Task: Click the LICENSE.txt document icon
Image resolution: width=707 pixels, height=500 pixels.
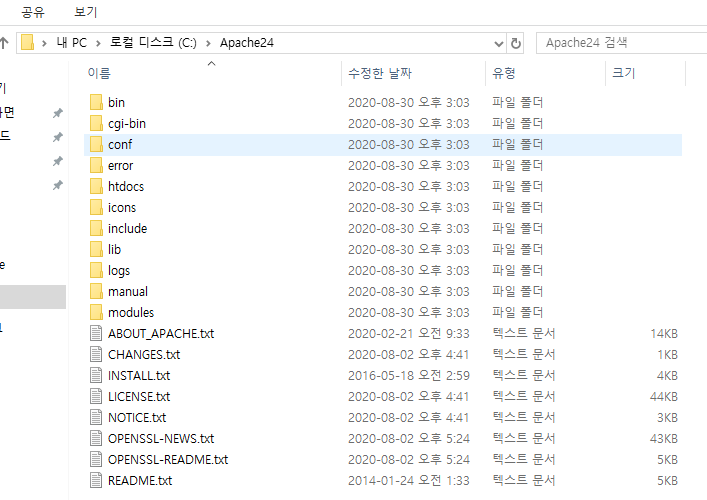Action: 96,396
